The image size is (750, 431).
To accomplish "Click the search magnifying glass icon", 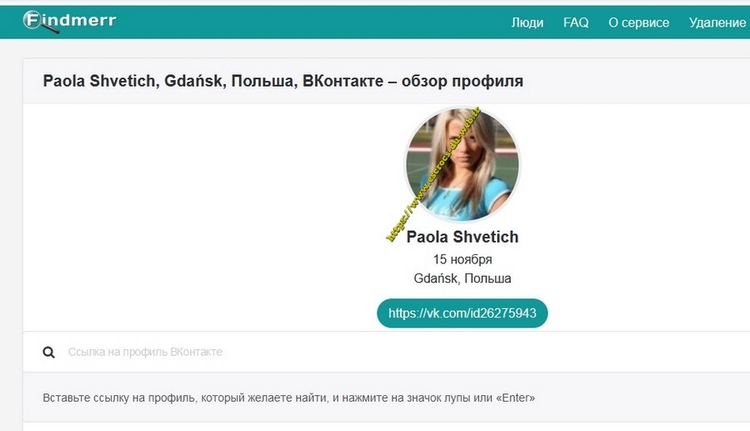I will tap(49, 352).
